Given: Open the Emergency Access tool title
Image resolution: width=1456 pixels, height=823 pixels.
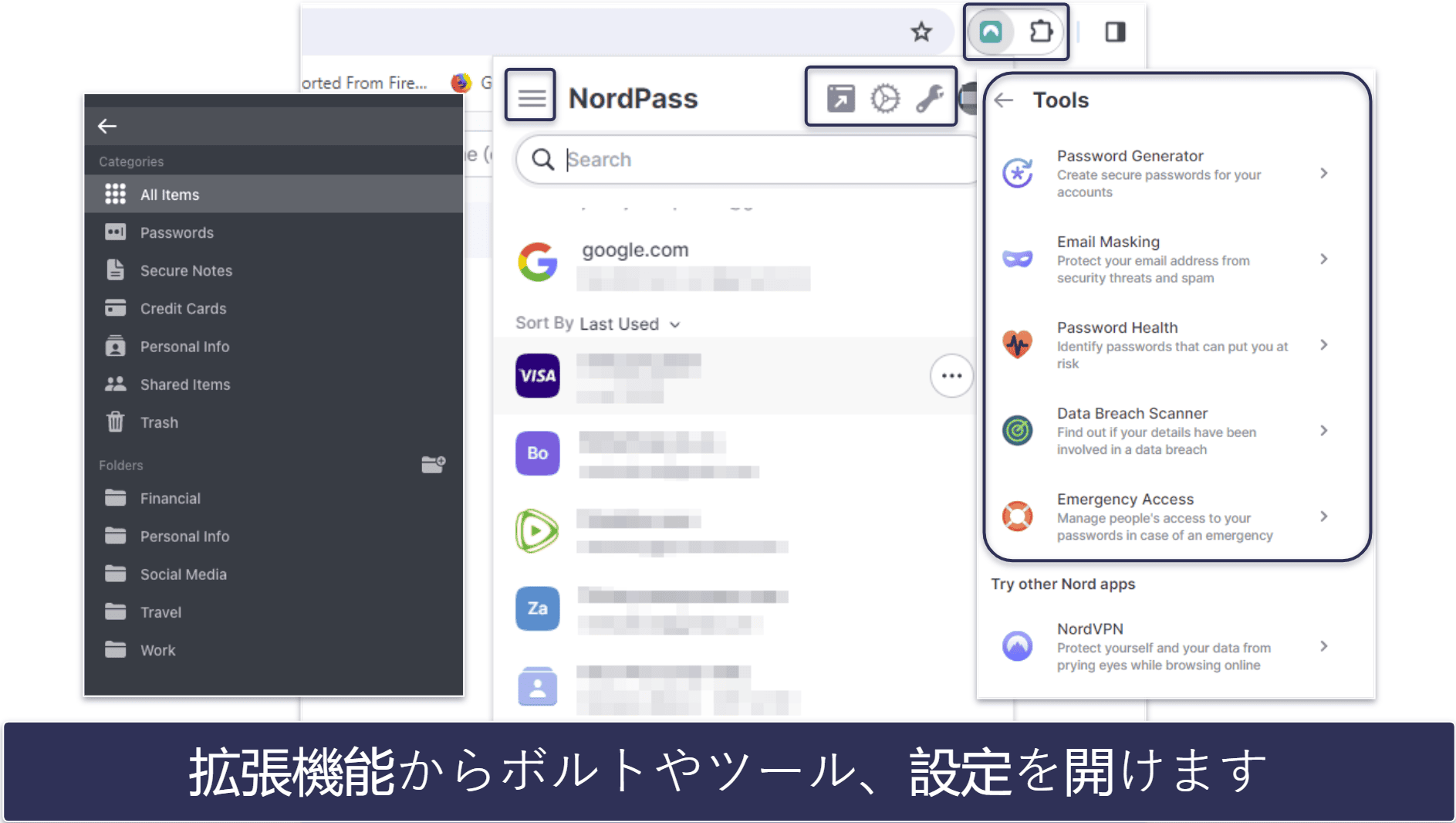Looking at the screenshot, I should coord(1125,499).
